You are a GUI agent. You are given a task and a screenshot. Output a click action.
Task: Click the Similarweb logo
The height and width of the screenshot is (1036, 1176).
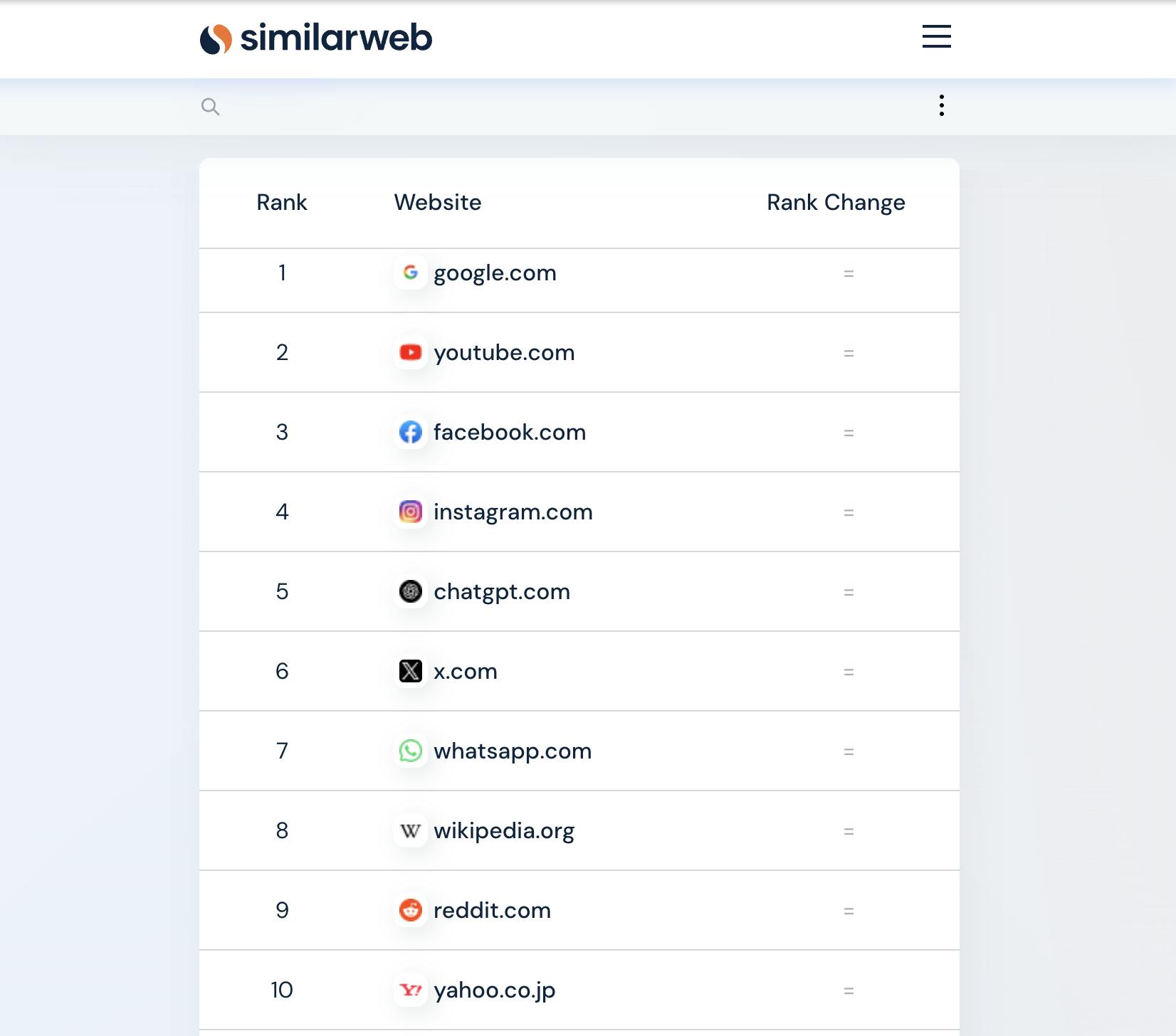point(316,38)
